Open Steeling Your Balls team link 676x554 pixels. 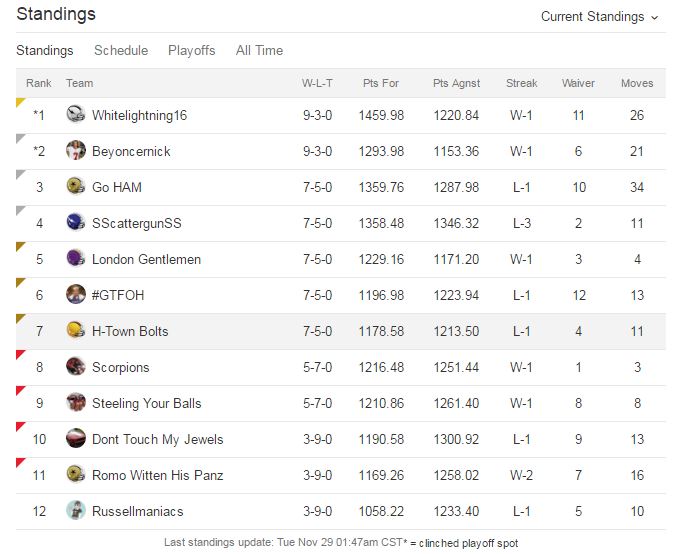click(146, 403)
